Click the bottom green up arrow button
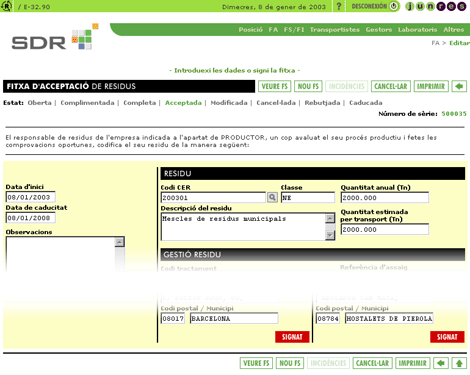 (459, 363)
